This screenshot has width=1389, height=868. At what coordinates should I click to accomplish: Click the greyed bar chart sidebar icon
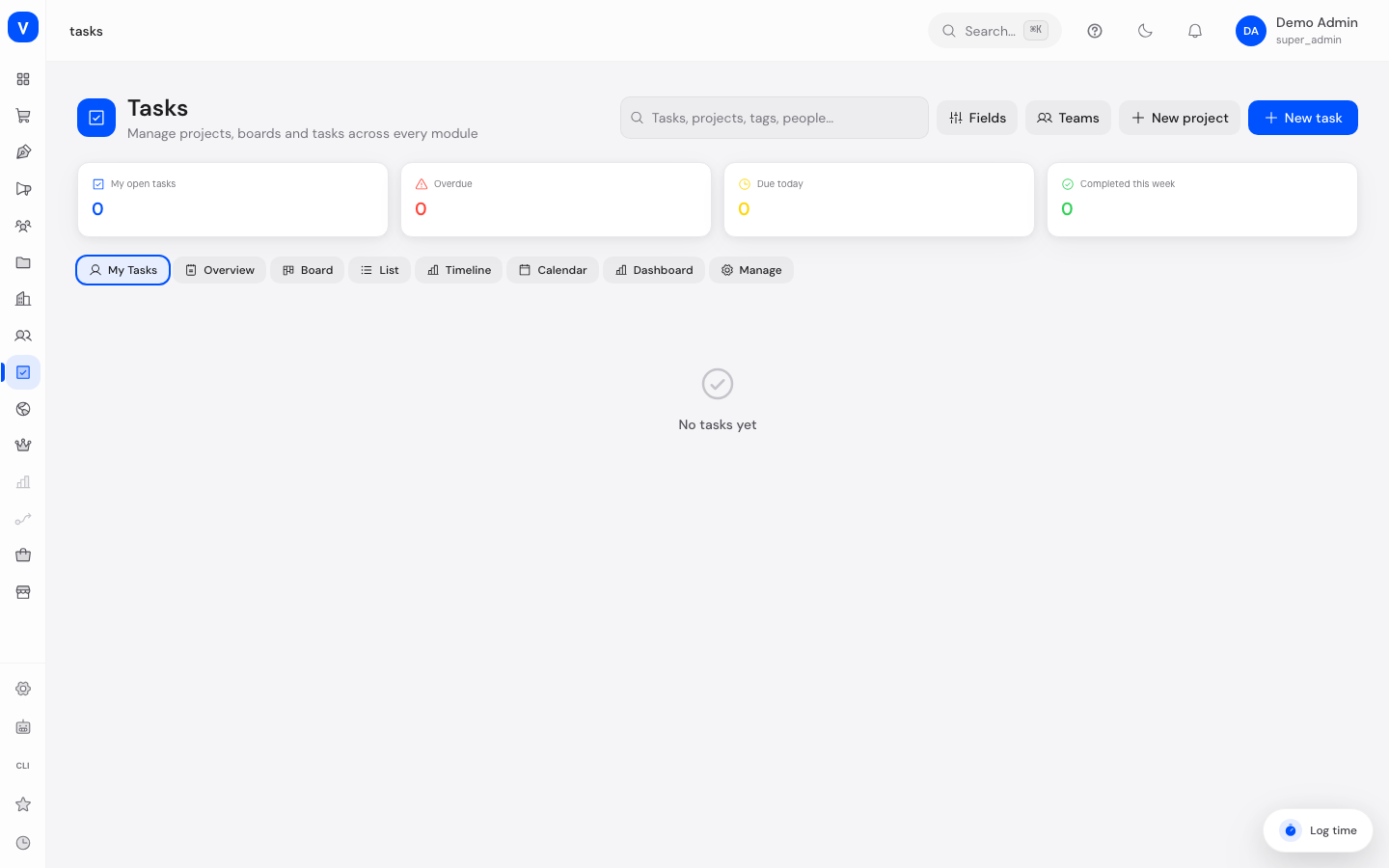click(23, 482)
